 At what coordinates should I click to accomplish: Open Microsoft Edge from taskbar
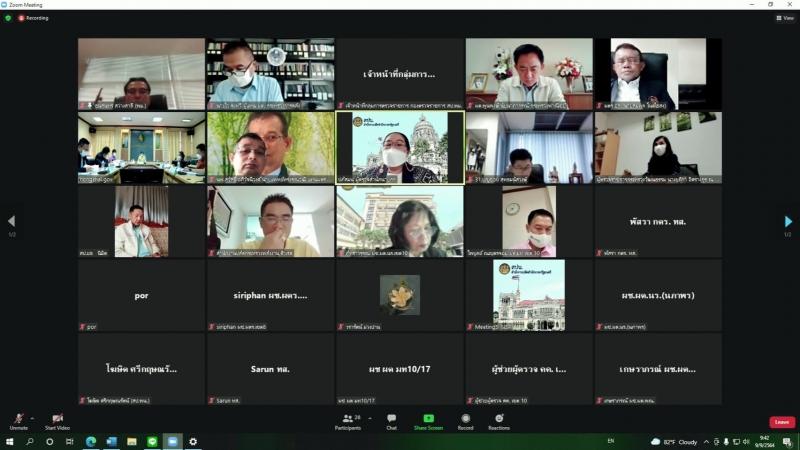coord(91,441)
